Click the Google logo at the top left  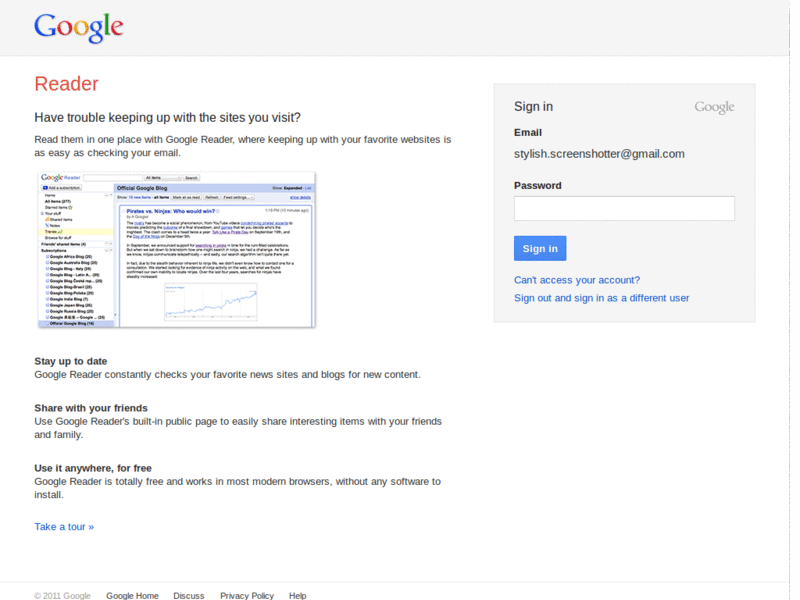pyautogui.click(x=78, y=27)
